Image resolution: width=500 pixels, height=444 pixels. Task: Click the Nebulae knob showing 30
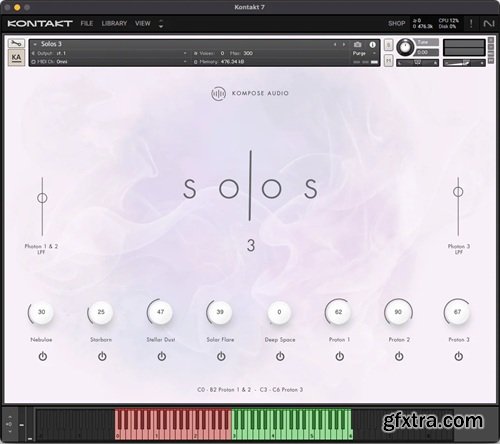point(41,312)
